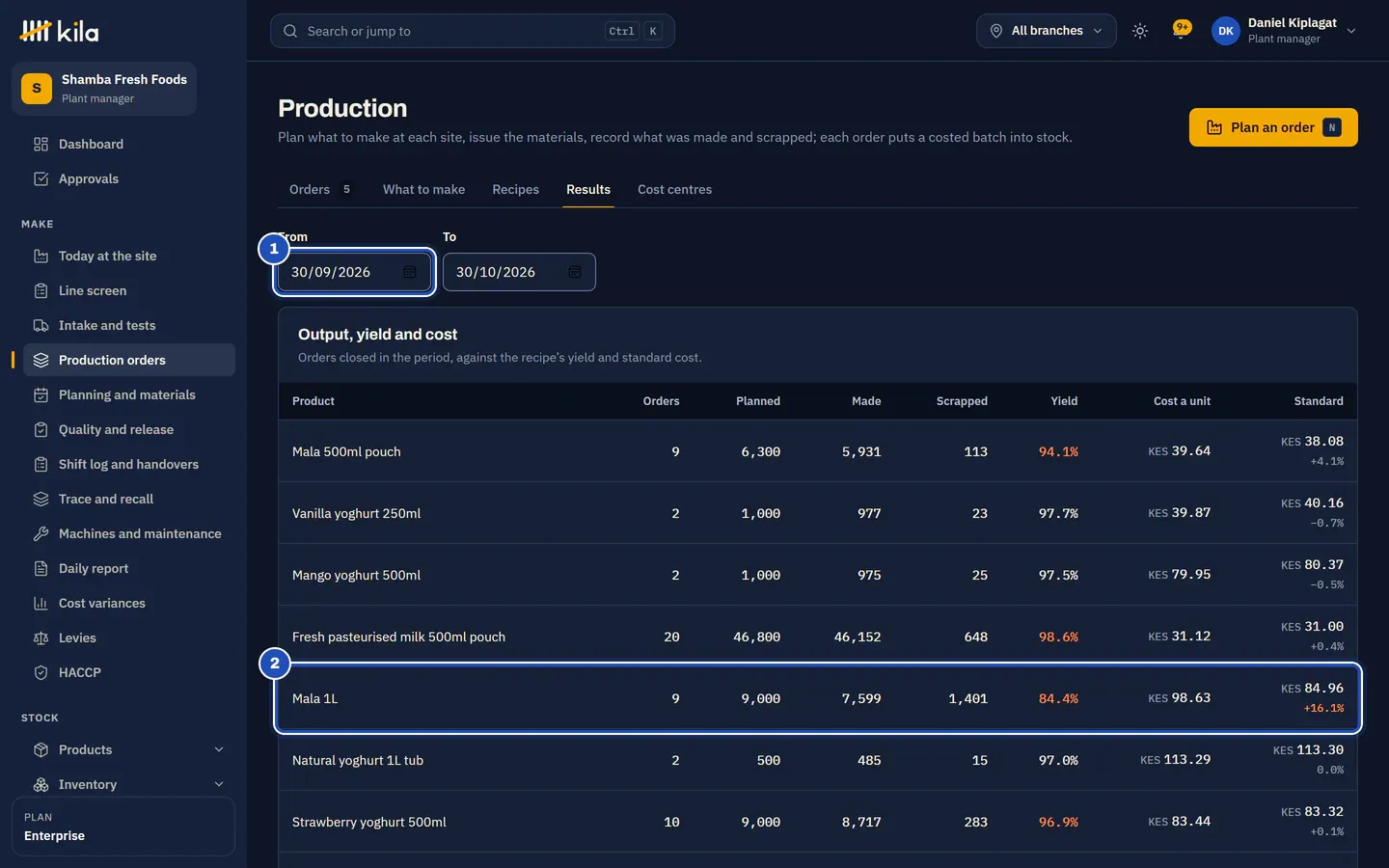Expand the Inventory sidebar section
Viewport: 1389px width, 868px height.
point(129,784)
